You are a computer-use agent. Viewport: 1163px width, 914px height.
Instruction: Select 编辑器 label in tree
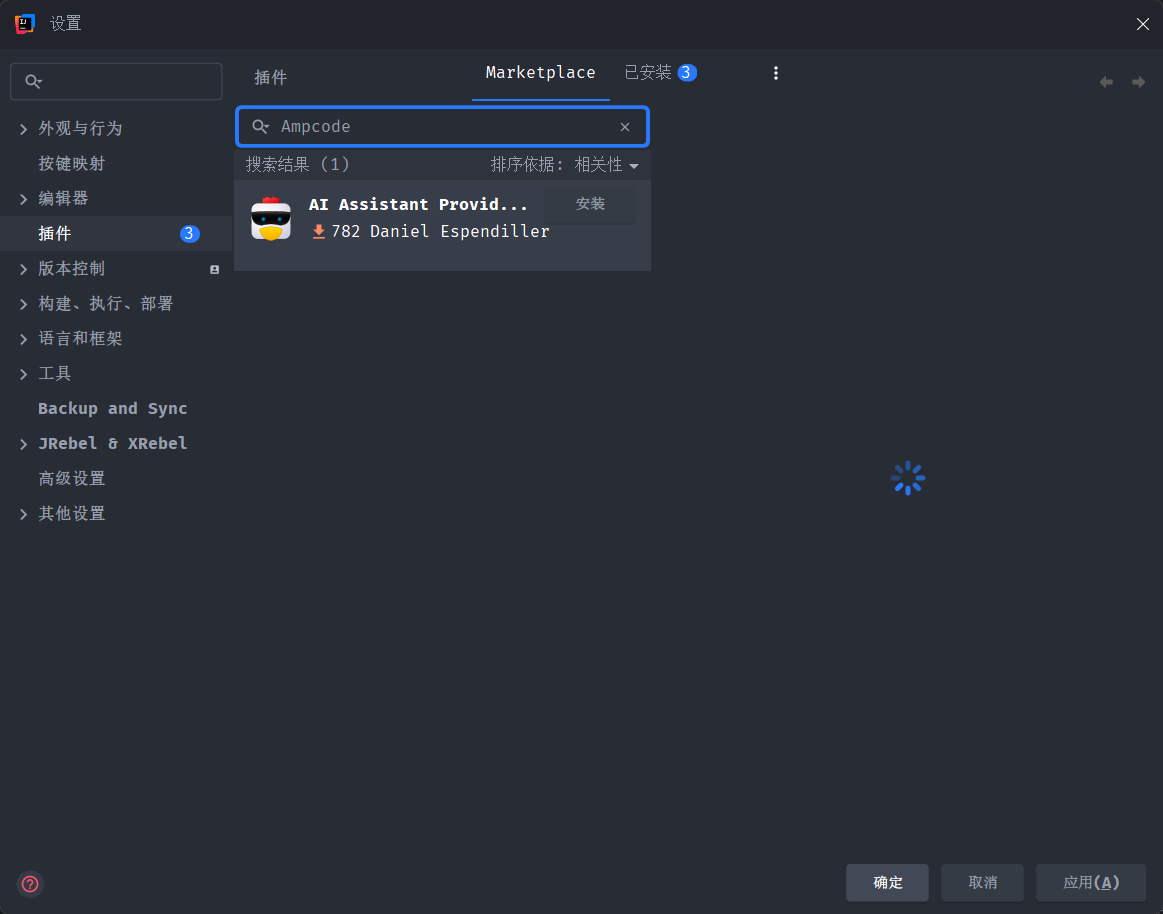63,199
